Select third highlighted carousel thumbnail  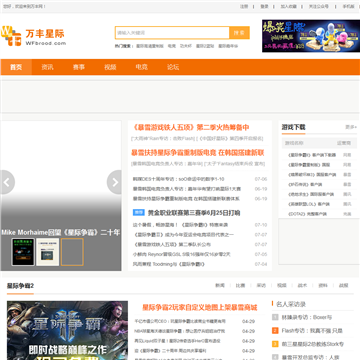72,252
